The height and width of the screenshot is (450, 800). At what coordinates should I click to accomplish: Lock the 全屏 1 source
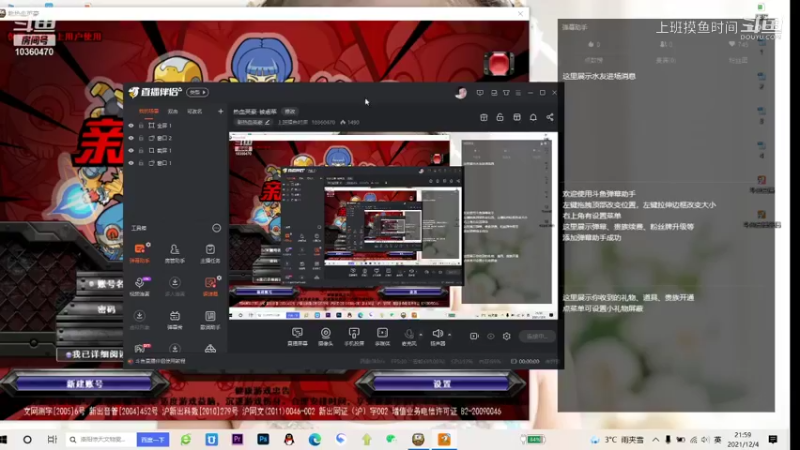141,126
